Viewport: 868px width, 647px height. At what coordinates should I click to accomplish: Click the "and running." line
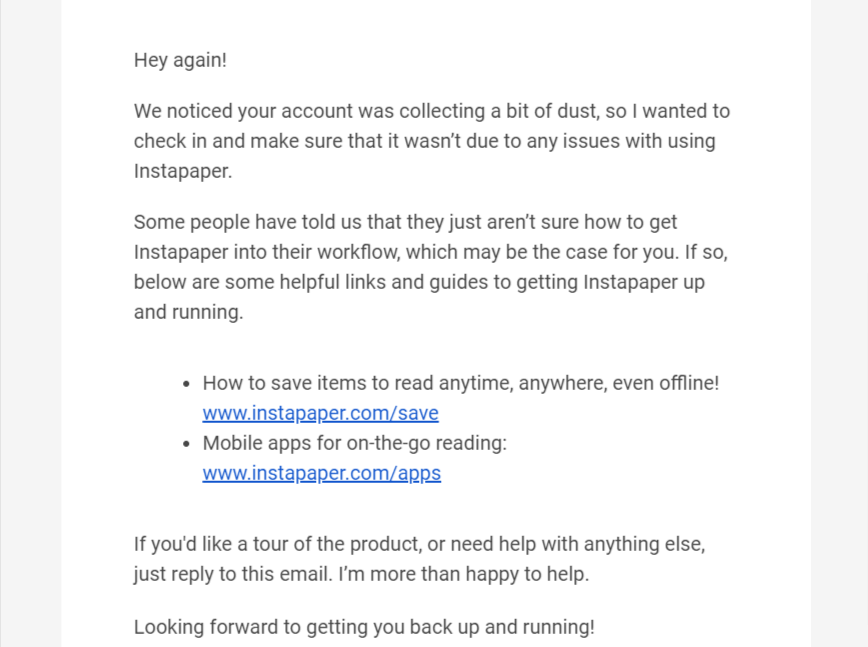tap(188, 312)
